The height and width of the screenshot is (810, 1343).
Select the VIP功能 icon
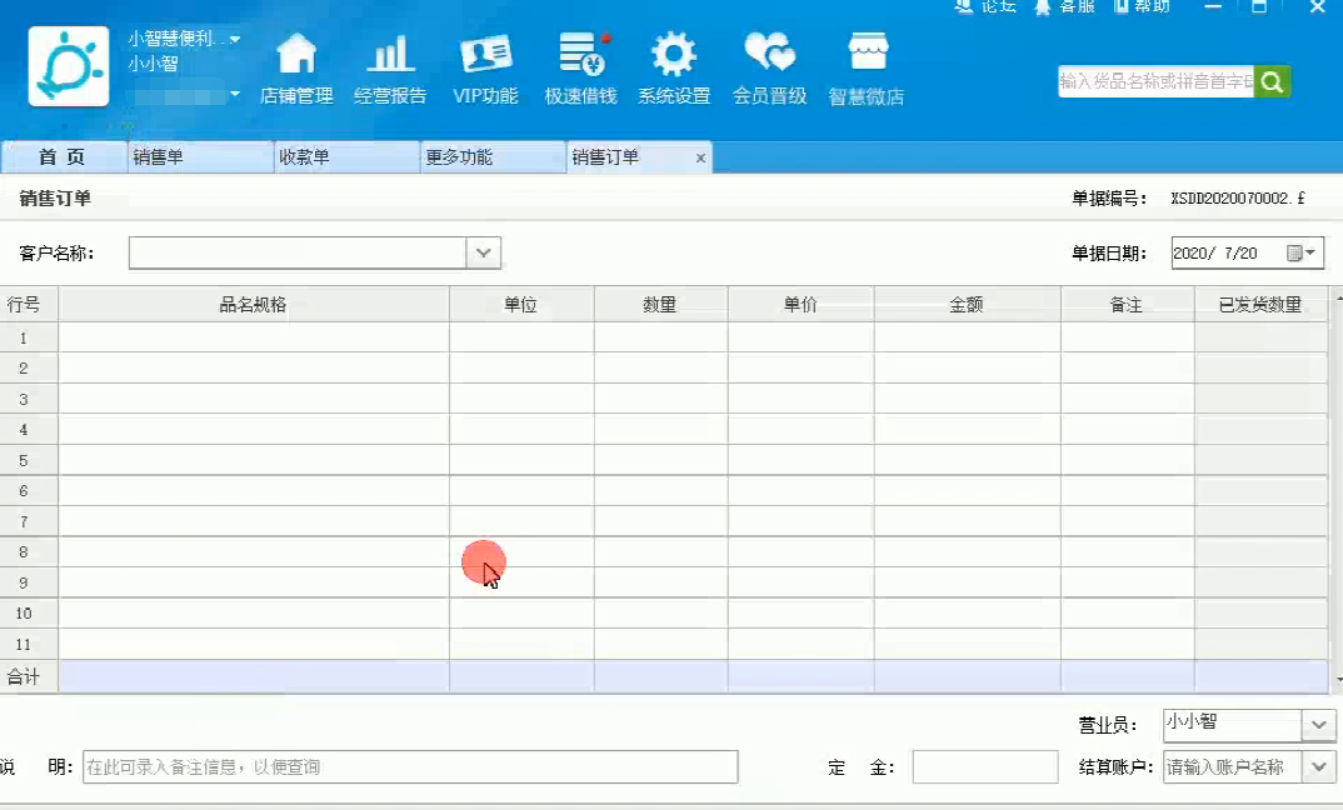pos(485,67)
